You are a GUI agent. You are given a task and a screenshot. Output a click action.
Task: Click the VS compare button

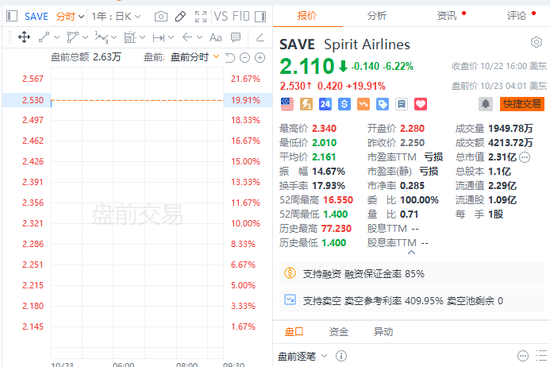point(221,16)
